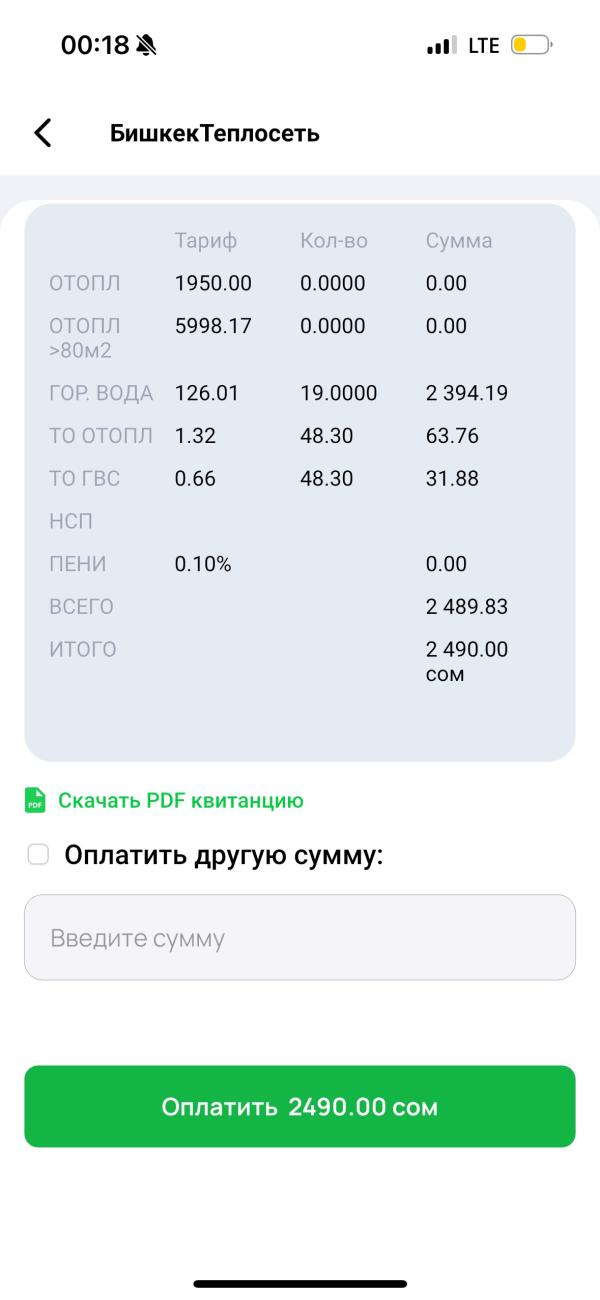The width and height of the screenshot is (600, 1300).
Task: Click the green PDF file icon
Action: (35, 801)
